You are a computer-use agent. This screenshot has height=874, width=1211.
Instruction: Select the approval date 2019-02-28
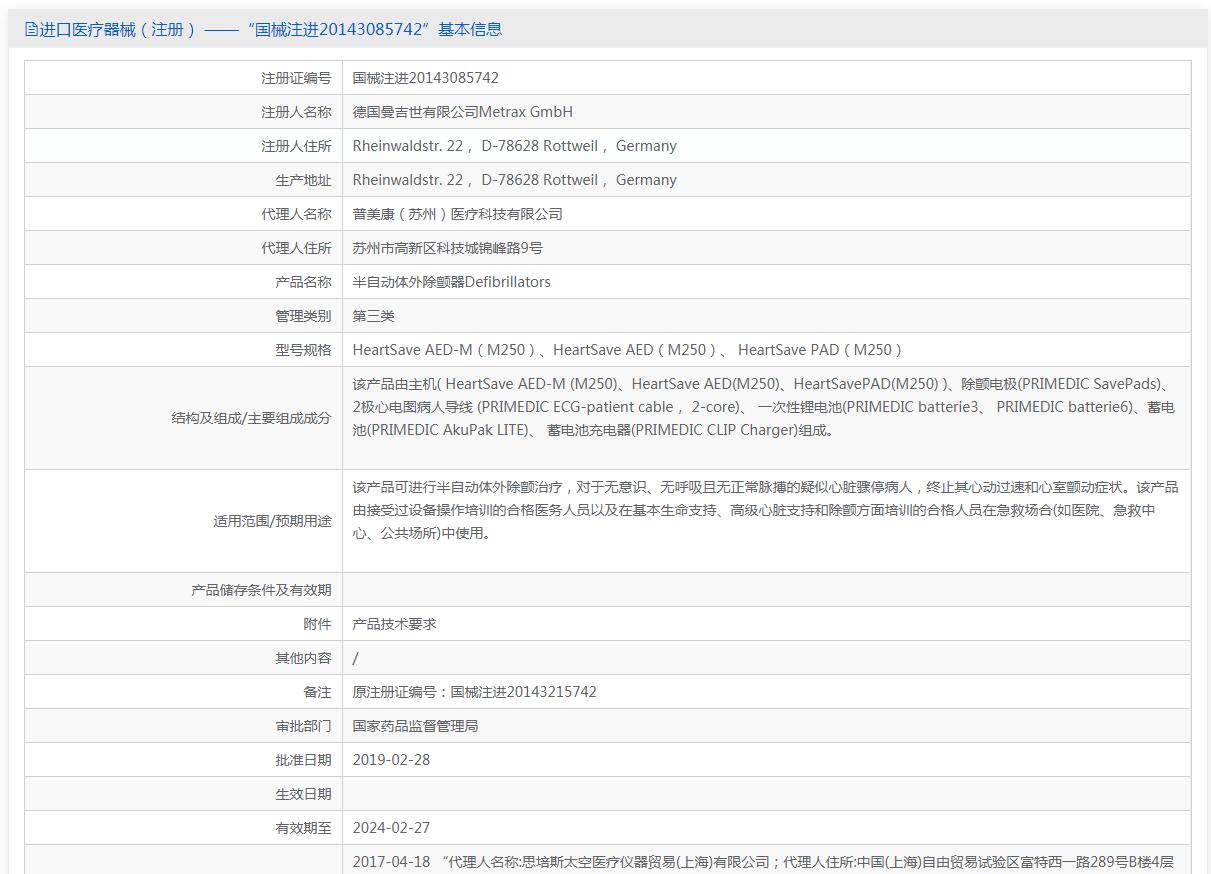(x=391, y=760)
